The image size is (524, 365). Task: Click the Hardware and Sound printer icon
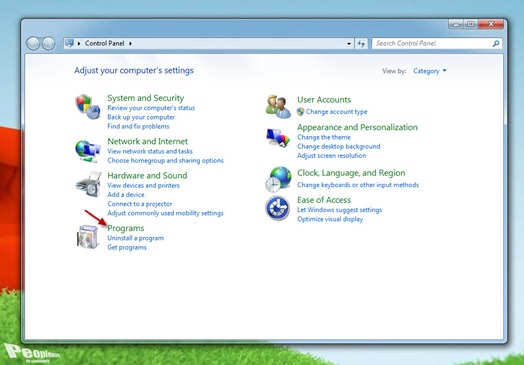[x=88, y=184]
